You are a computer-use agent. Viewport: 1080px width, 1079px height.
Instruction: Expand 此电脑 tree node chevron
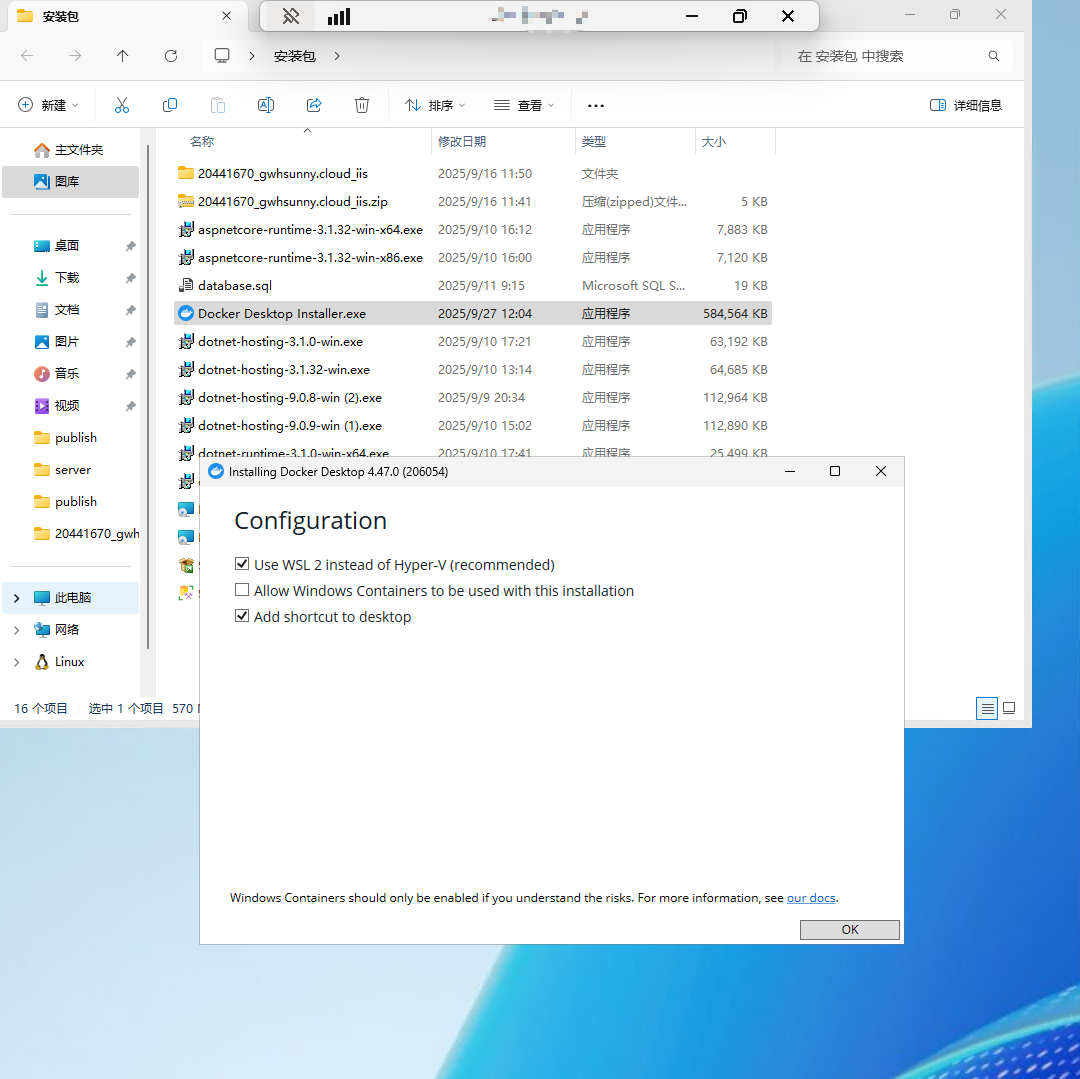tap(17, 598)
